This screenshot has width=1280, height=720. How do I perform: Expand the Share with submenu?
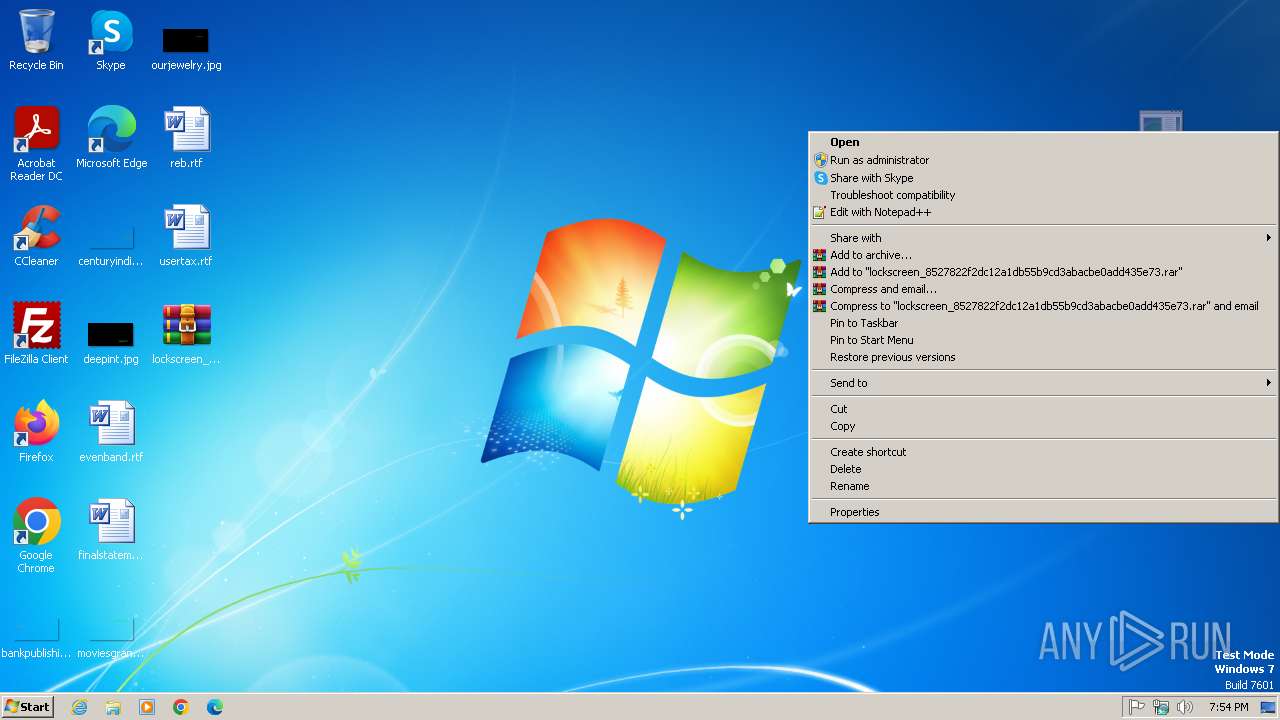coord(1043,238)
